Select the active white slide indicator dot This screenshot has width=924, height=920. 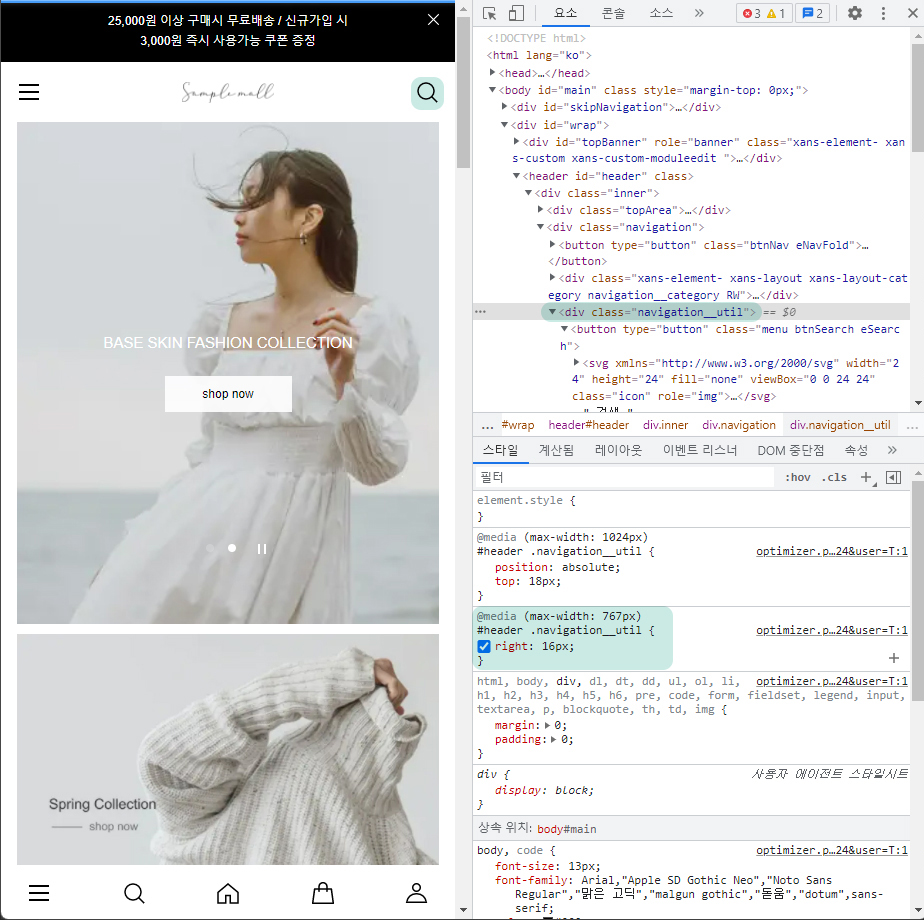click(x=232, y=548)
